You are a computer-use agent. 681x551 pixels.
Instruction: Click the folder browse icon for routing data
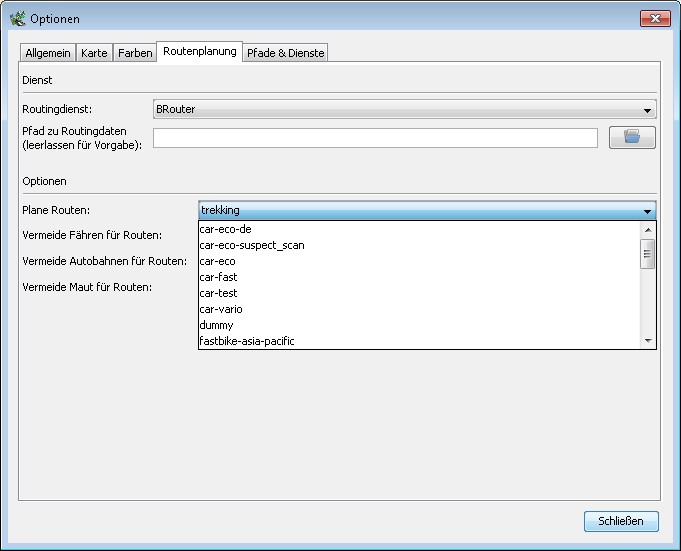632,138
